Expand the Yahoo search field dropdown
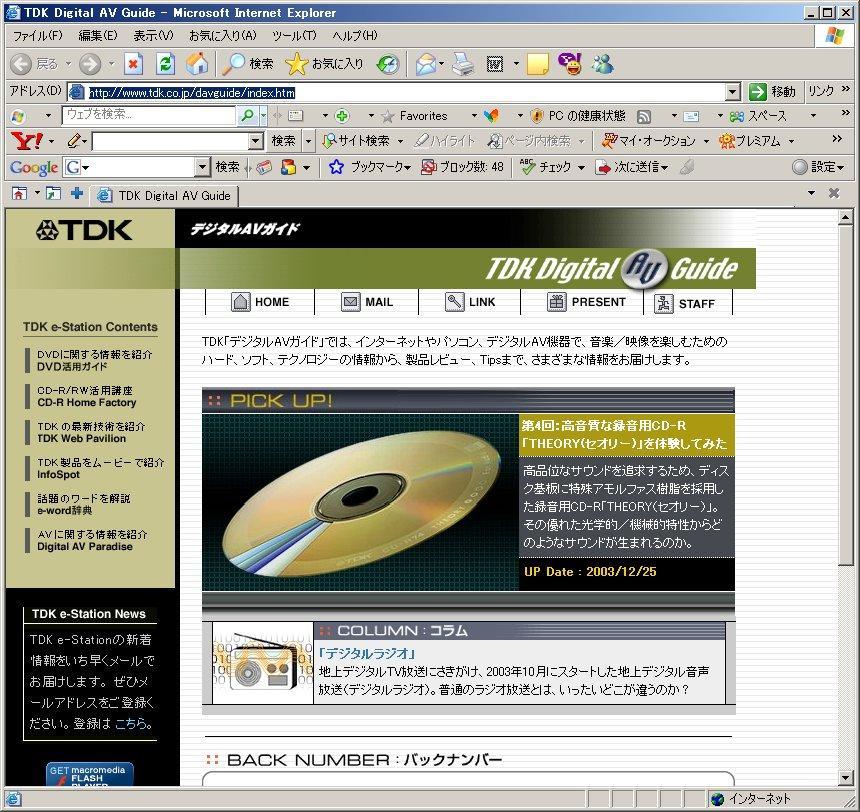This screenshot has height=812, width=860. coord(255,141)
